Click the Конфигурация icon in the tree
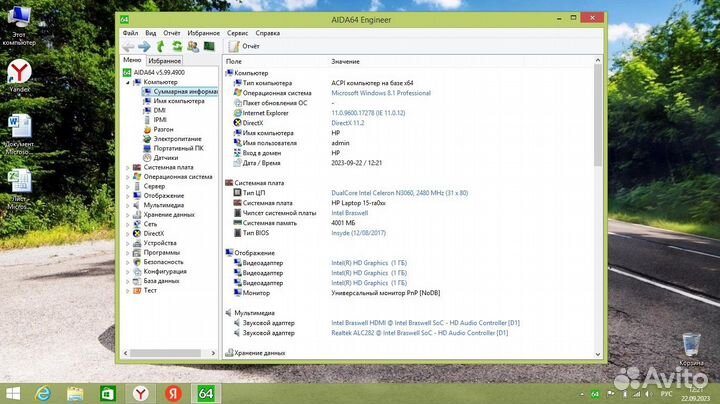The height and width of the screenshot is (404, 720). [137, 271]
